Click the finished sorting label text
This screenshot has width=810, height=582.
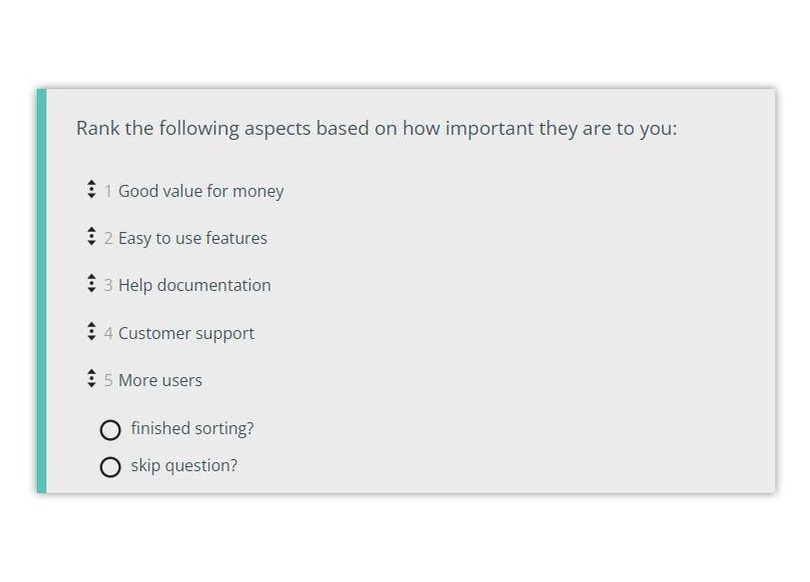click(x=192, y=429)
